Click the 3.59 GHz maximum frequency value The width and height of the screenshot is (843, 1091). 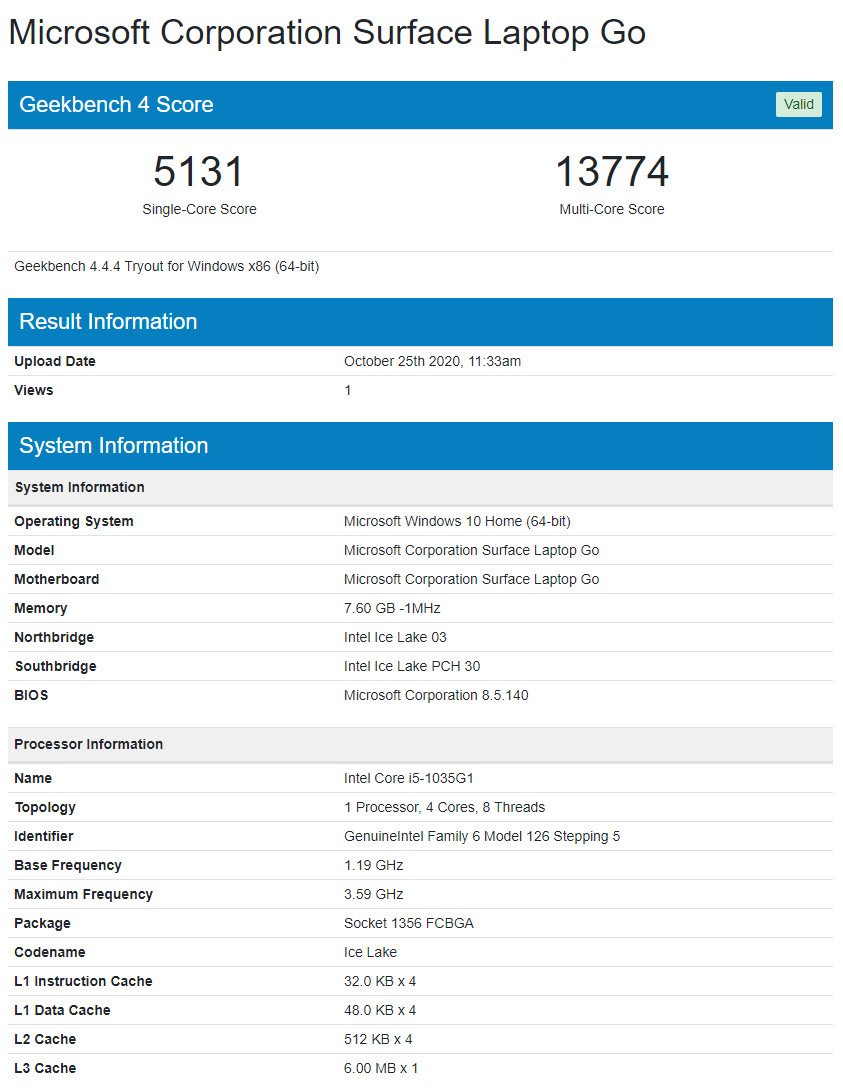[374, 894]
